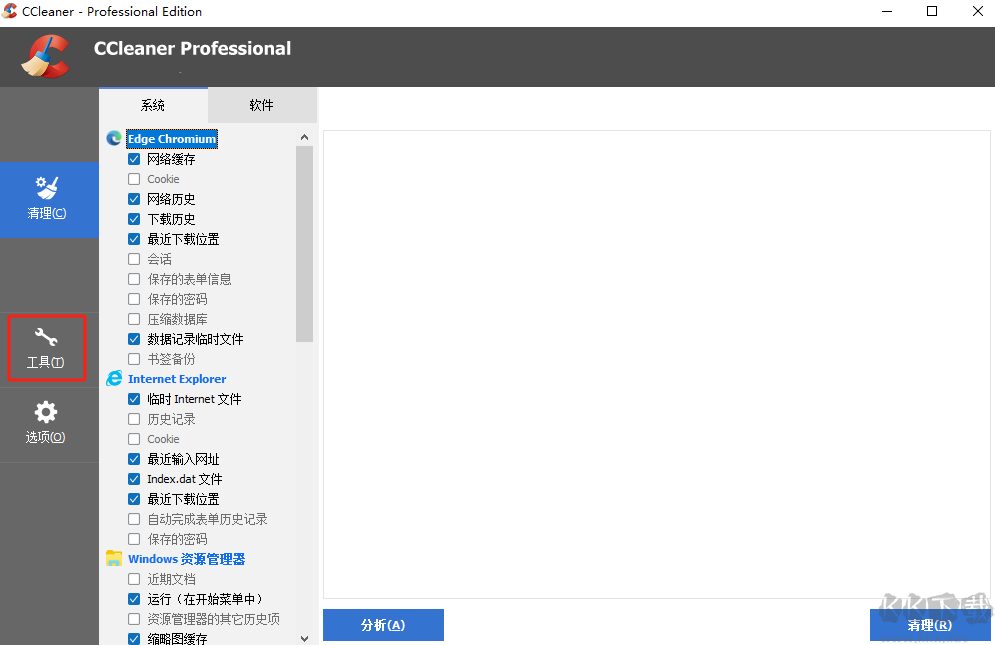Disable the 网络缓存 checkbox
This screenshot has height=645, width=995.
[x=133, y=158]
